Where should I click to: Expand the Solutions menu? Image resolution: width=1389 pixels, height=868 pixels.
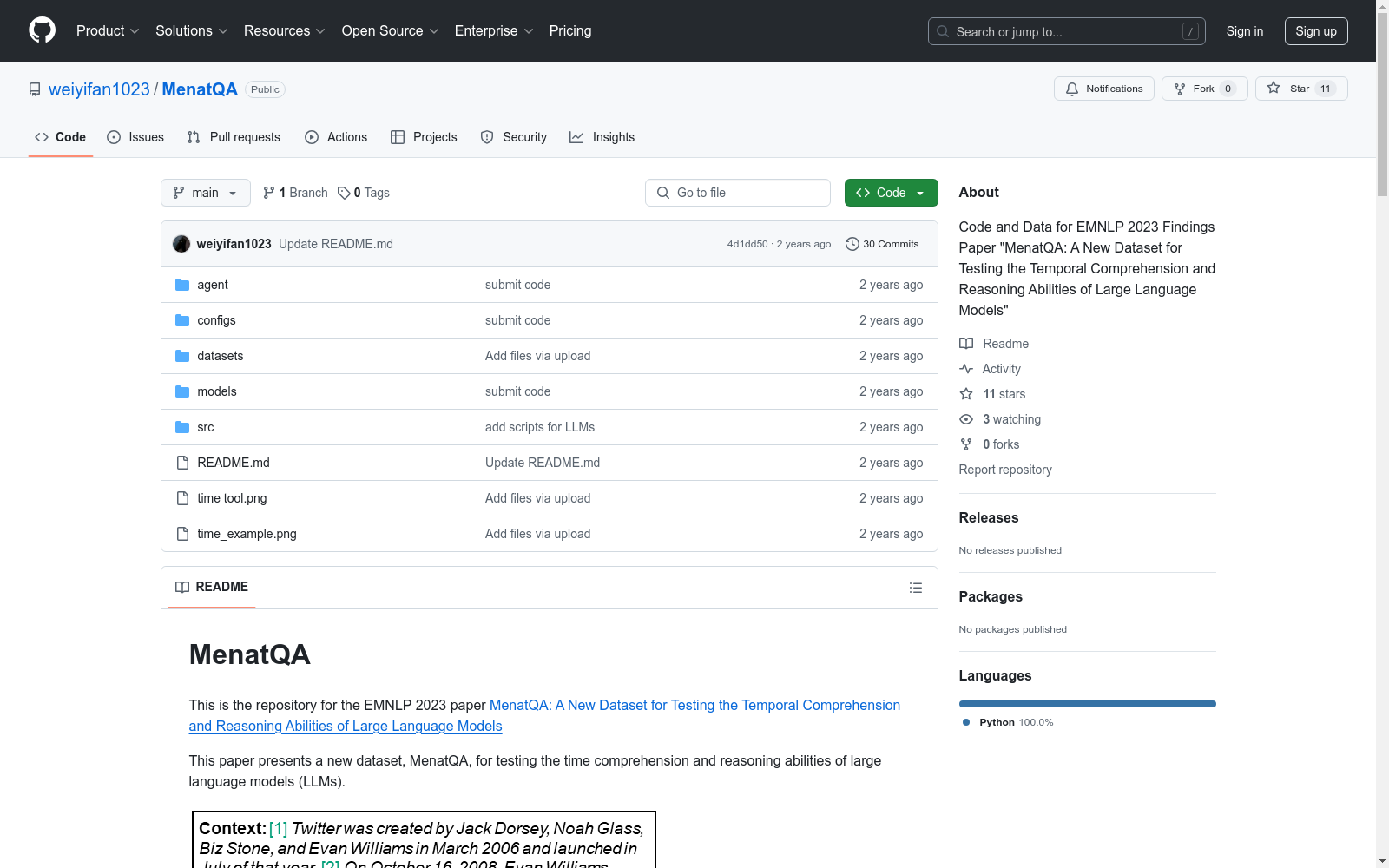(x=192, y=31)
